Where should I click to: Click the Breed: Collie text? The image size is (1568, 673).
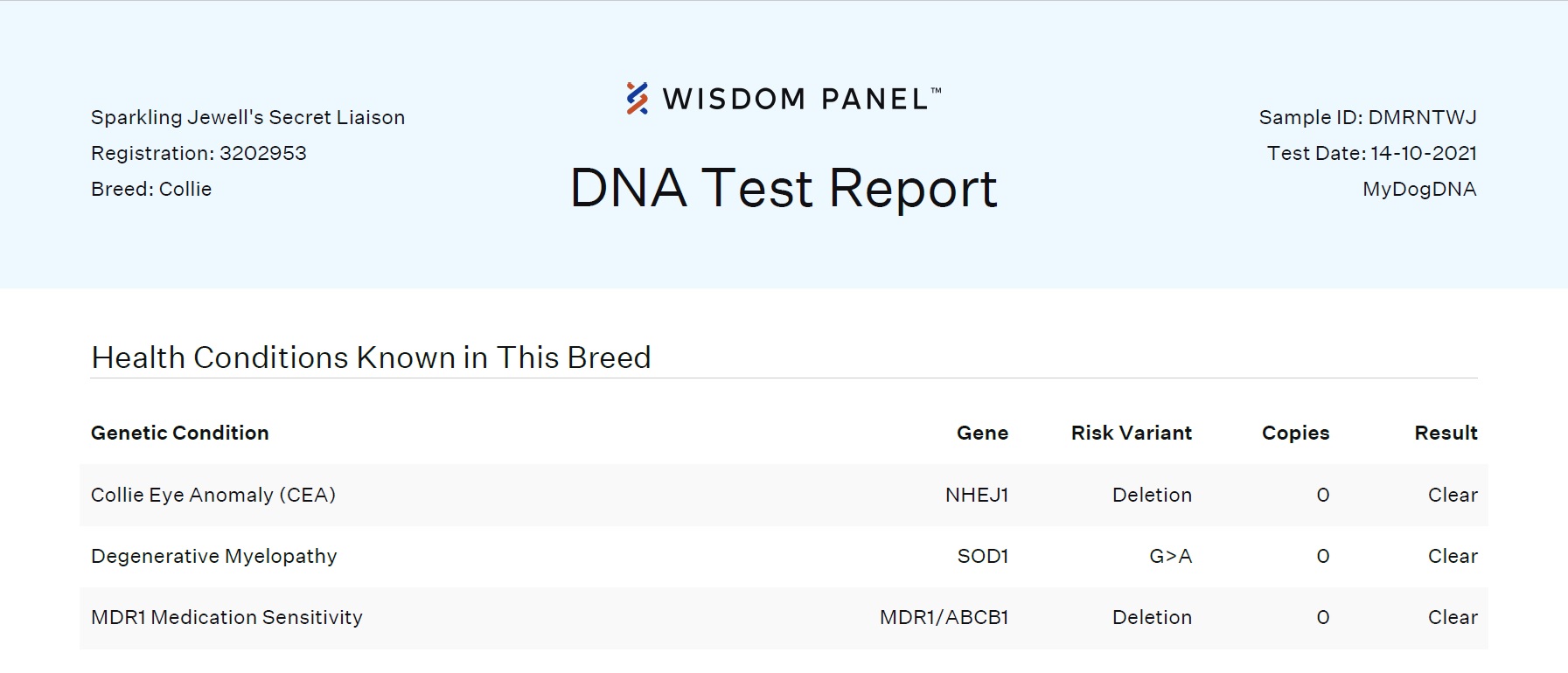coord(151,189)
